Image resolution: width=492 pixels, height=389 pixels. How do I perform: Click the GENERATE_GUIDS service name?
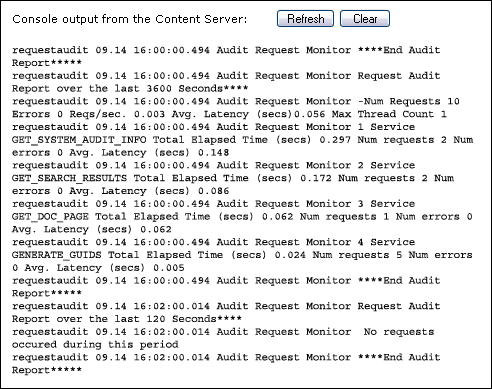pos(57,255)
